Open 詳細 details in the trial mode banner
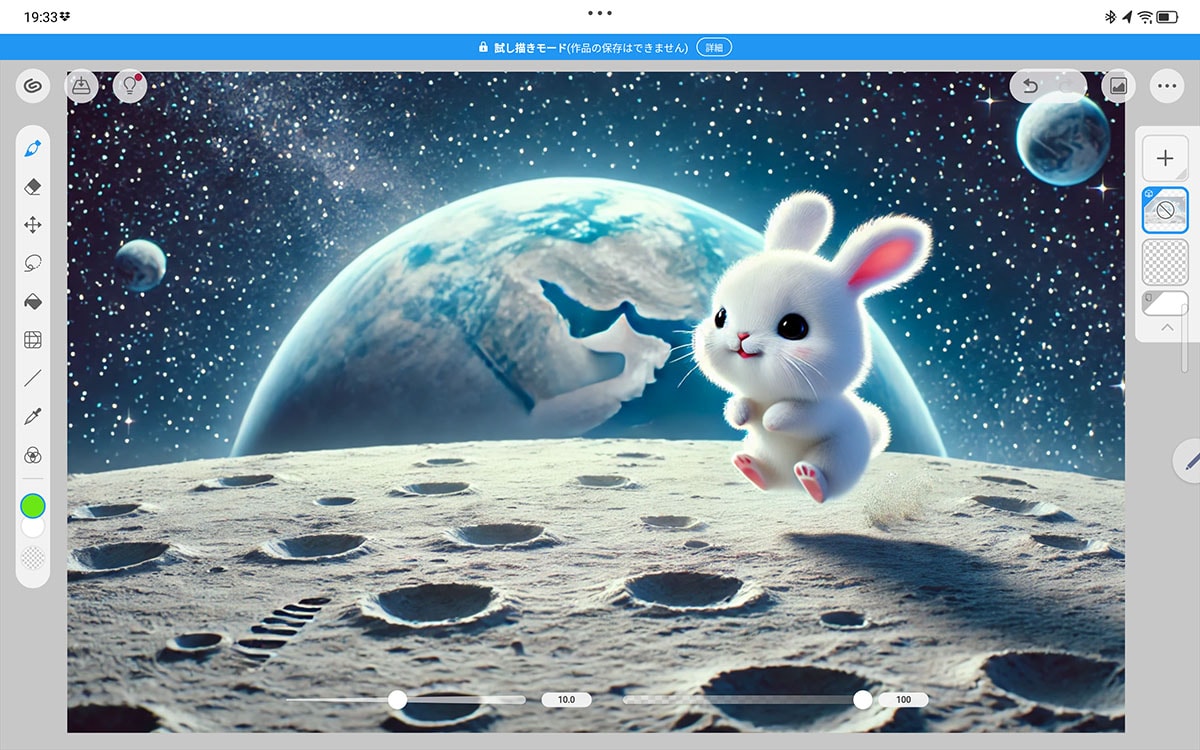1200x750 pixels. pos(713,46)
